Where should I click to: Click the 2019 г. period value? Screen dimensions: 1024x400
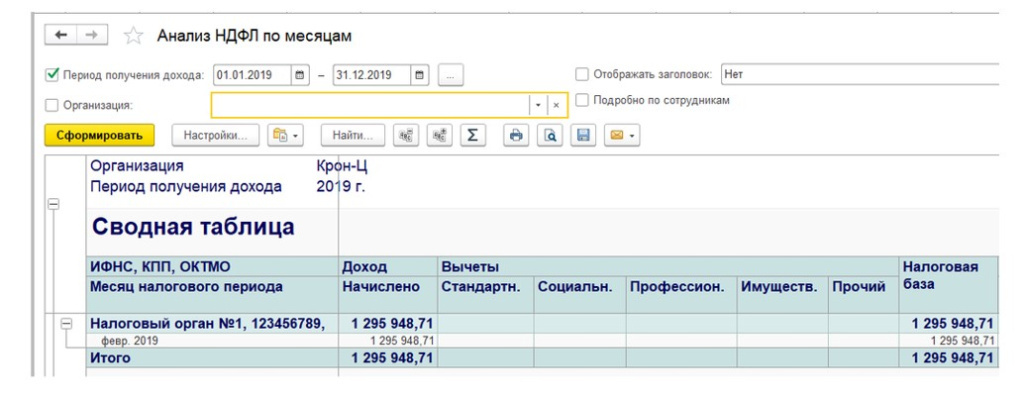(x=341, y=186)
